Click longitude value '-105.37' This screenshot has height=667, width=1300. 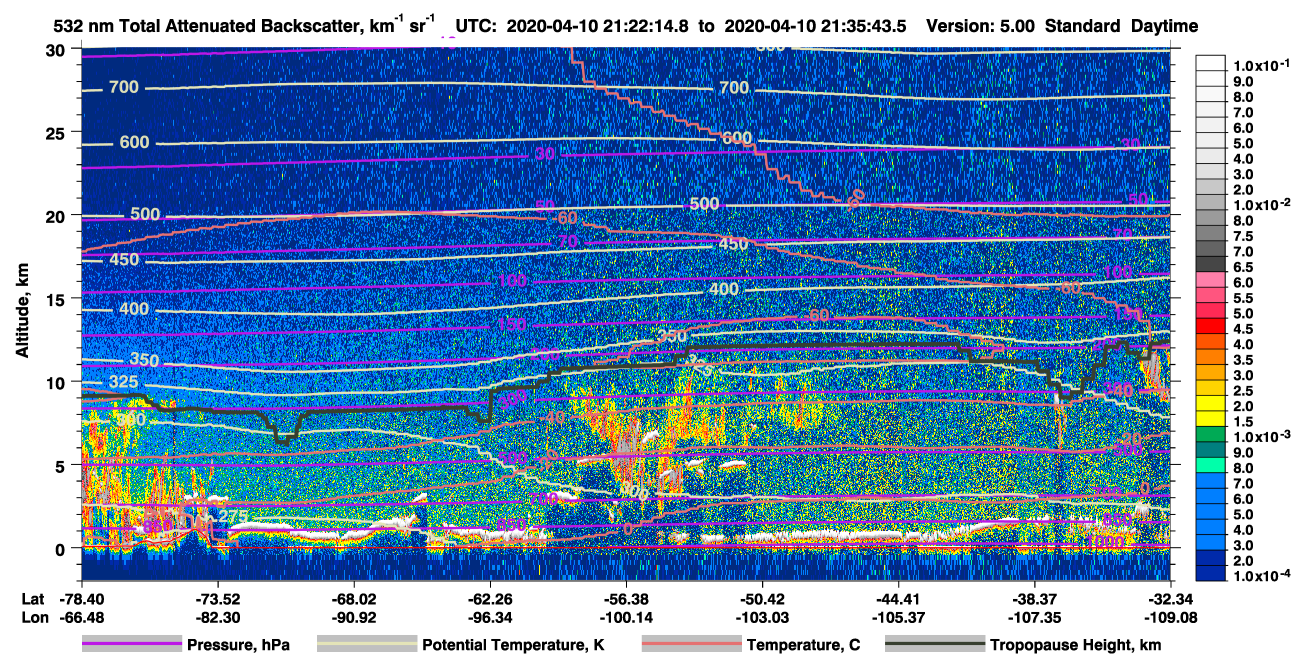[898, 616]
